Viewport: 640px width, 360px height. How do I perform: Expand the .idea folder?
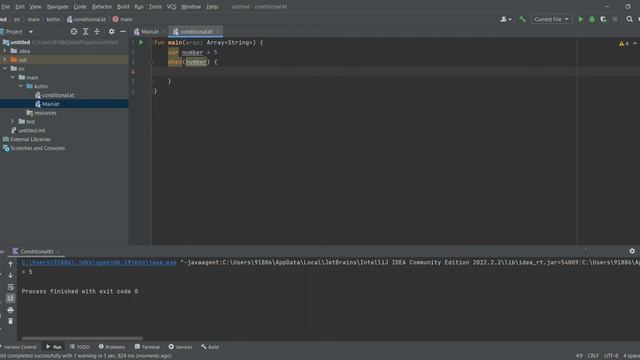(x=5, y=51)
